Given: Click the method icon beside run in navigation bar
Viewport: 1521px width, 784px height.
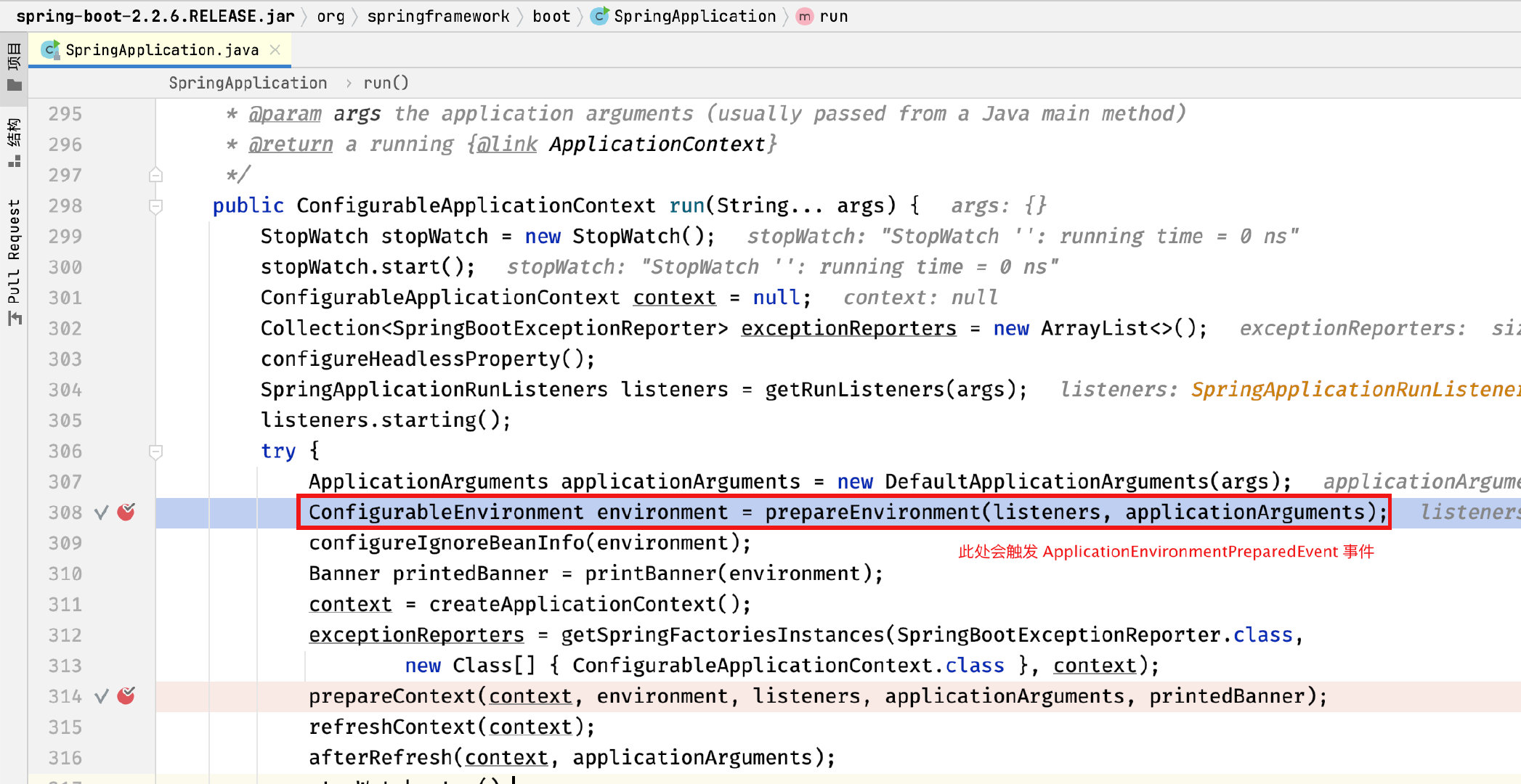Looking at the screenshot, I should (805, 16).
